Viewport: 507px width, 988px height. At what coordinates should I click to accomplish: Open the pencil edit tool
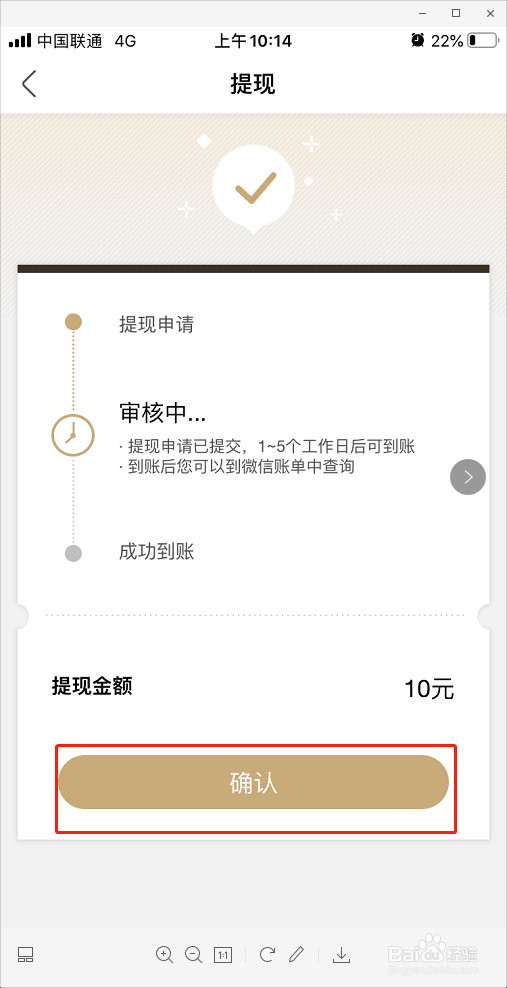(296, 955)
